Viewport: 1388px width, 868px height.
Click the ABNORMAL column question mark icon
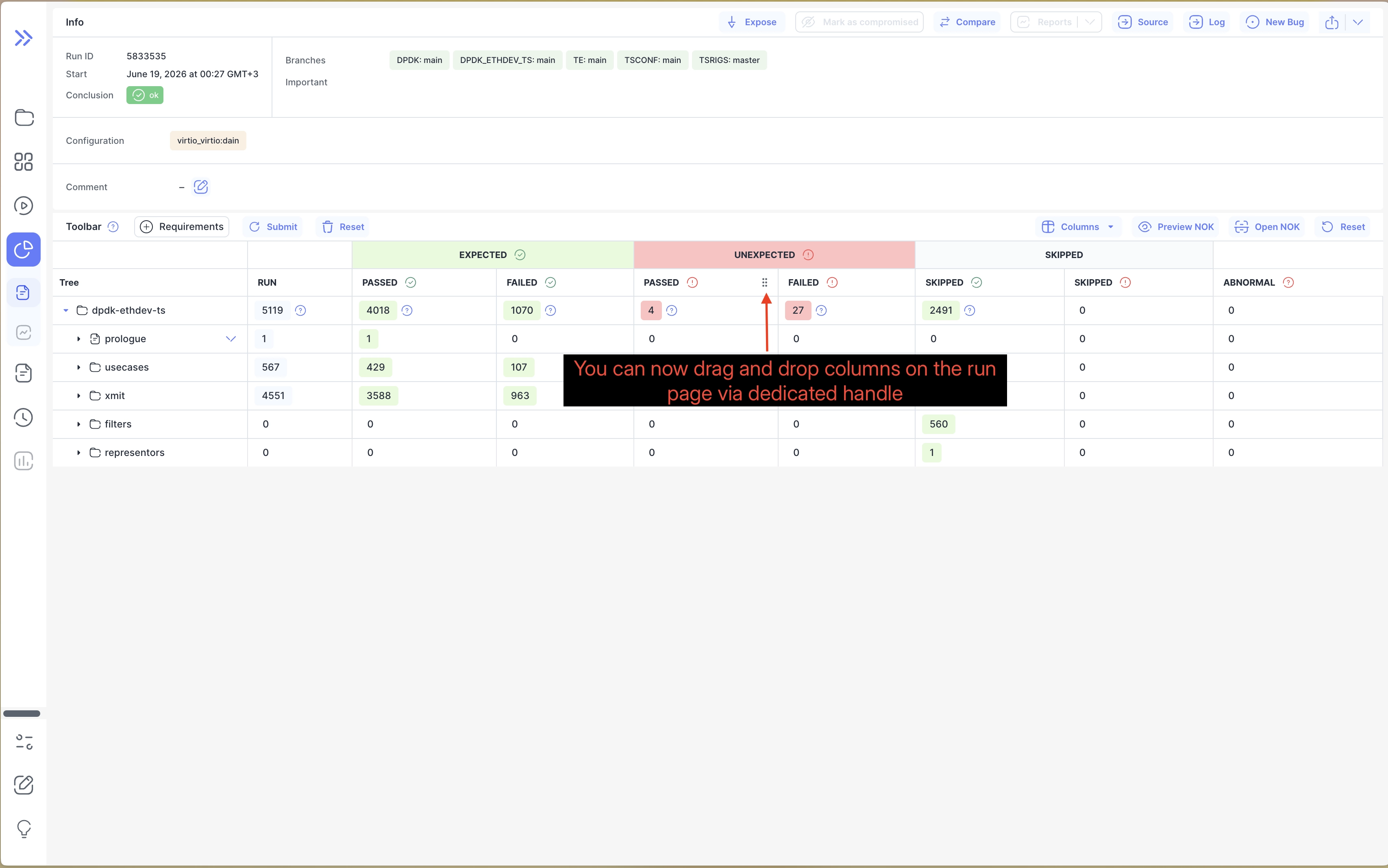(x=1288, y=282)
